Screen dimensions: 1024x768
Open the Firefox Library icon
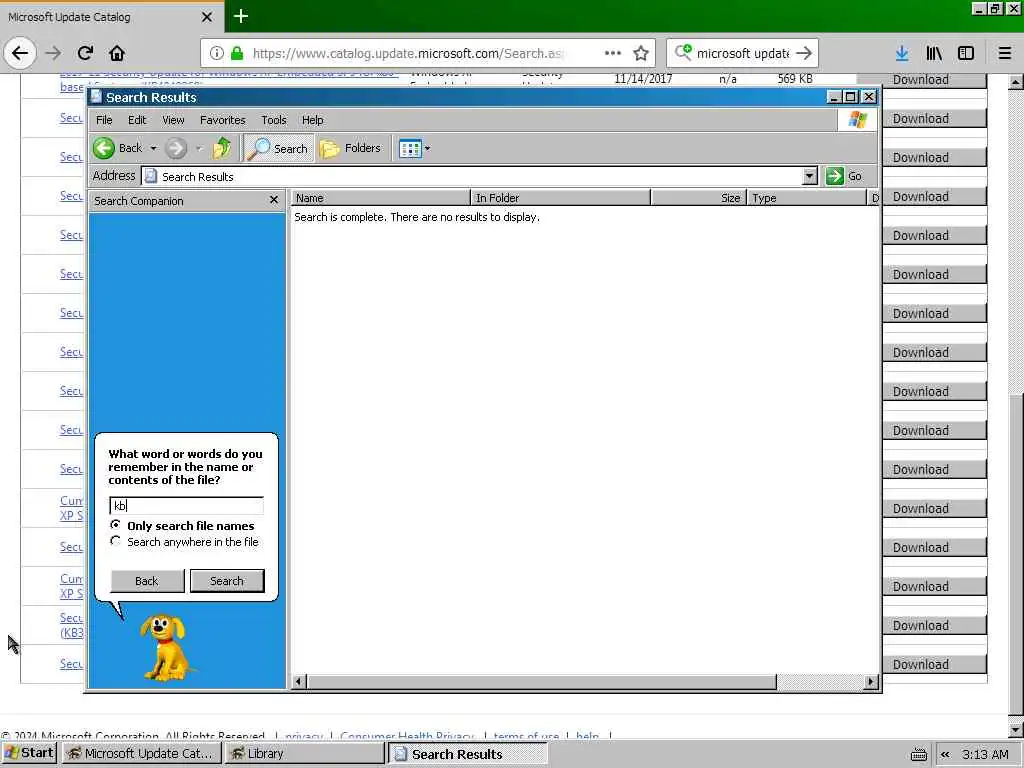click(x=934, y=53)
